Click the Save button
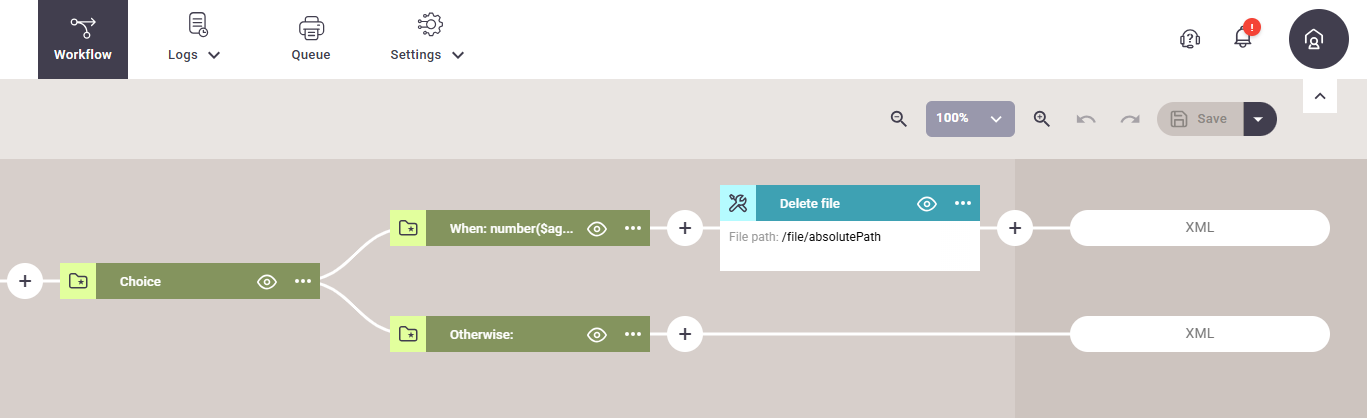Screen dimensions: 1367x418 click(x=1200, y=119)
